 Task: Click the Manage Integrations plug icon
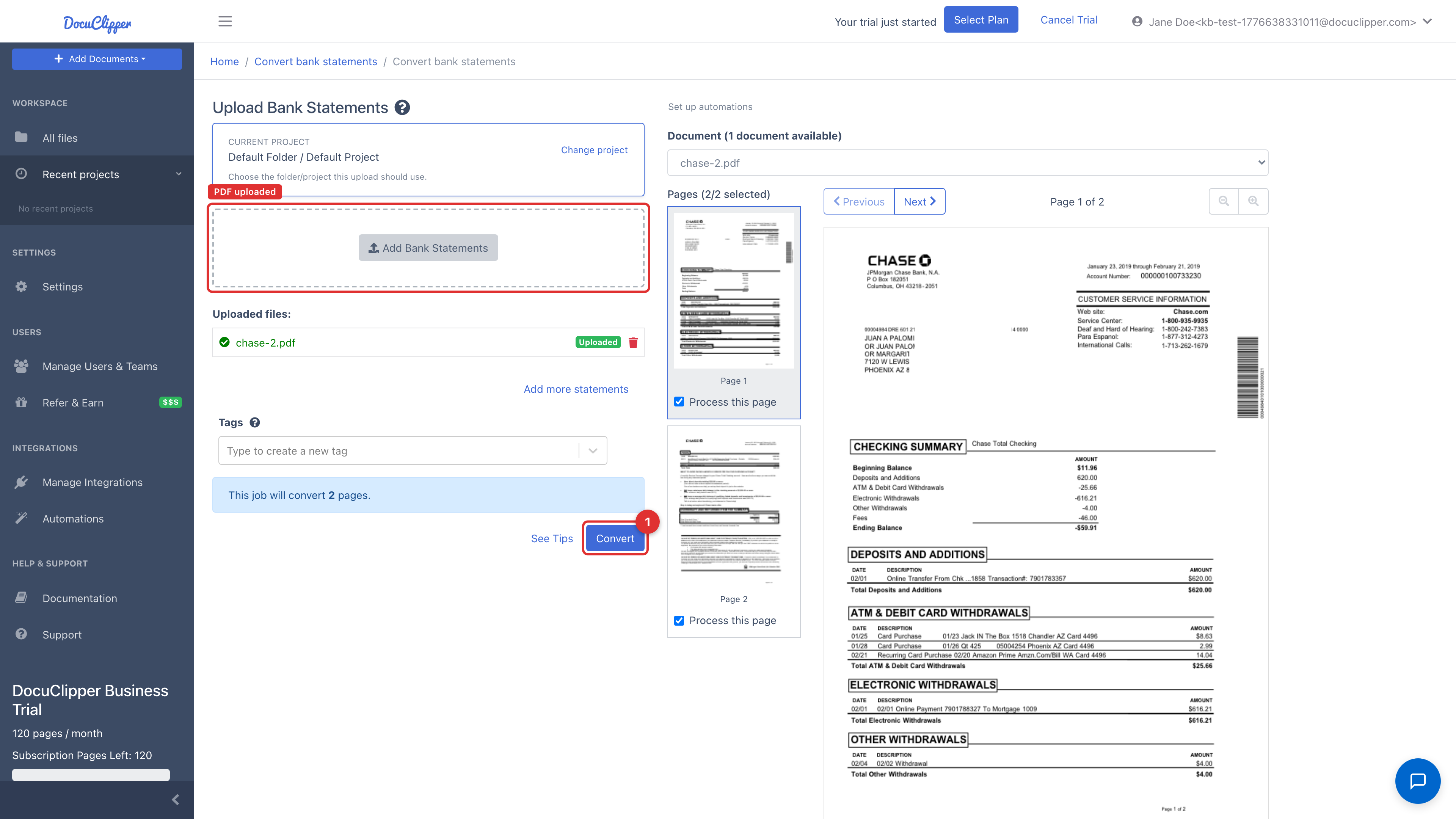21,482
